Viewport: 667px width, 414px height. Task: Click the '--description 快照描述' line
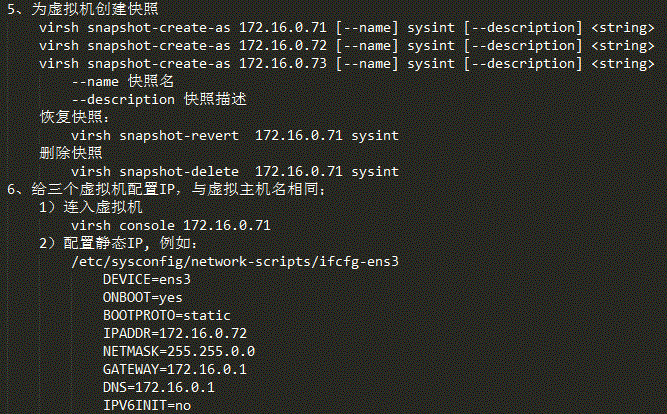click(x=159, y=99)
